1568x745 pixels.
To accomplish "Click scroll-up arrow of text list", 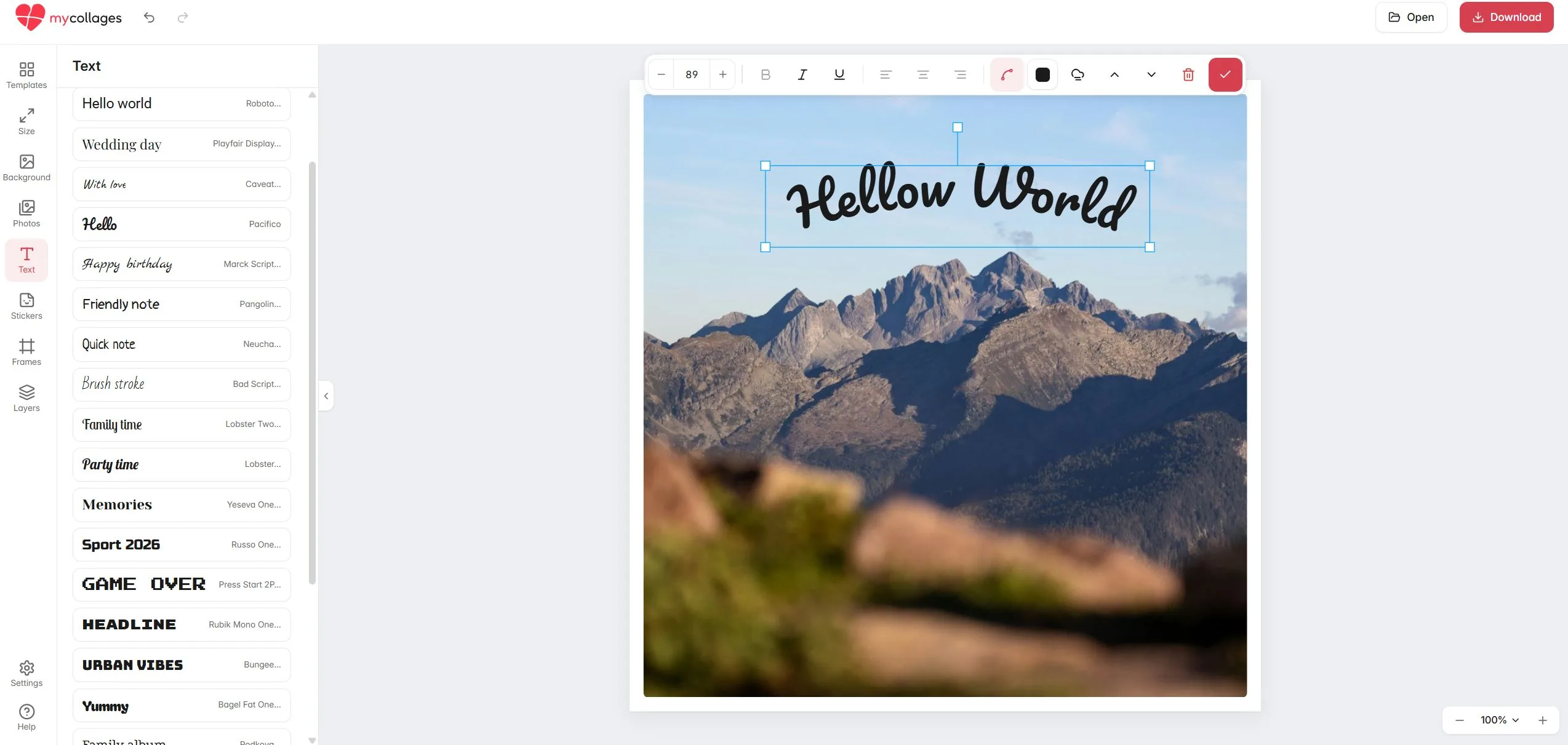I will [x=312, y=95].
